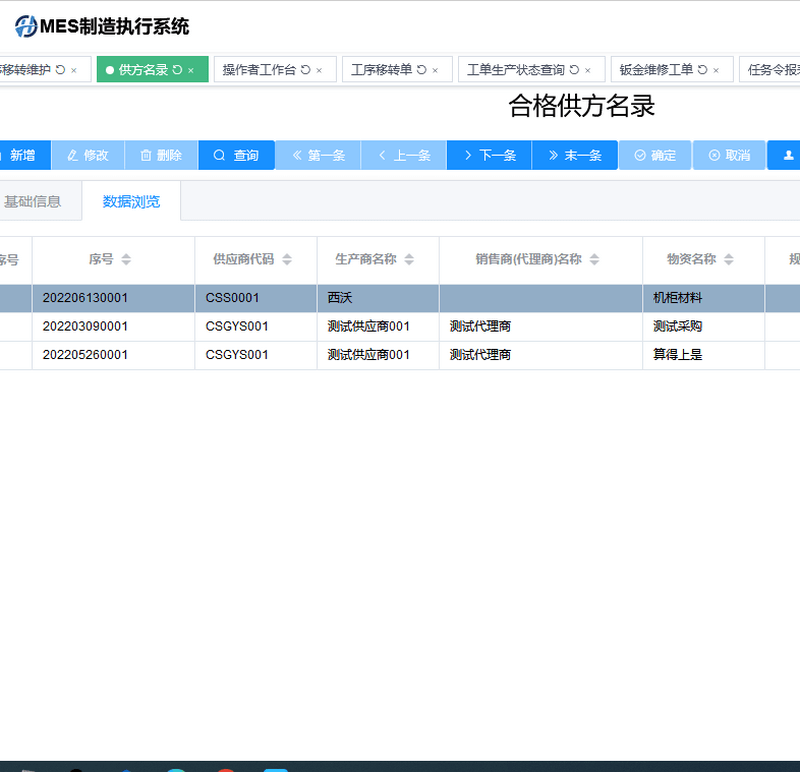This screenshot has width=800, height=772.
Task: Click the 查询 search button
Action: tap(236, 155)
